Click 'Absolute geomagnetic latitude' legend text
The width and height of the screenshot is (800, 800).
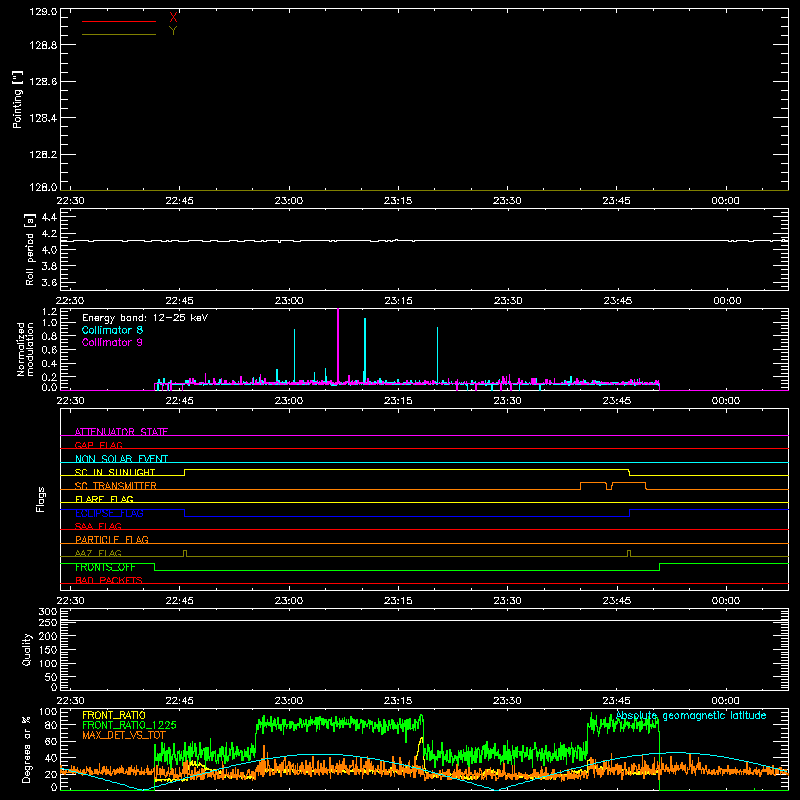691,716
